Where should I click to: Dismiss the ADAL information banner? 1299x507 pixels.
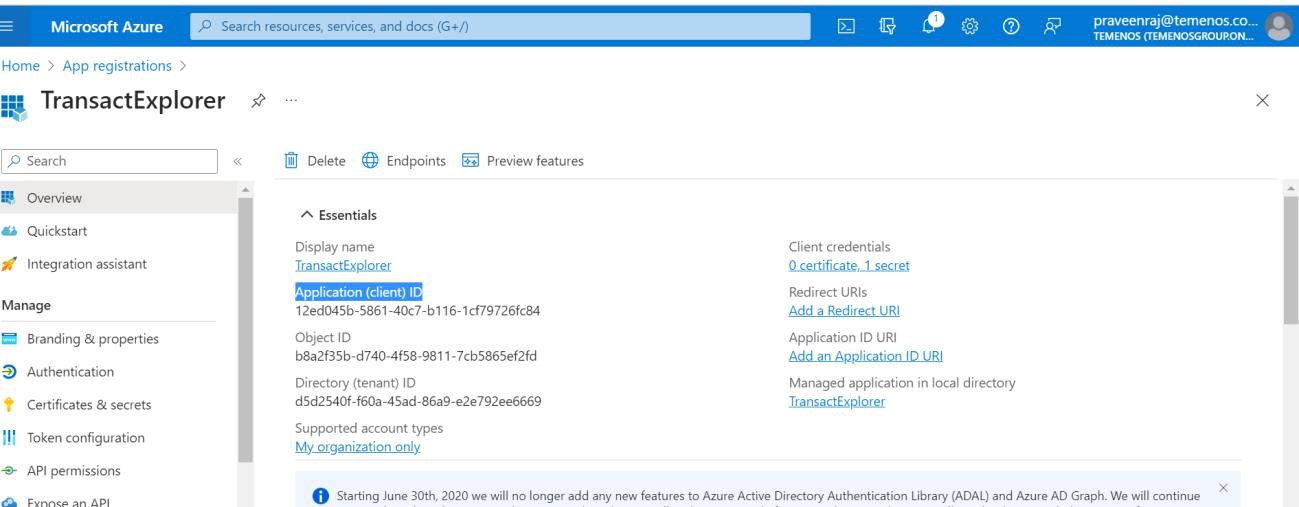[1222, 487]
